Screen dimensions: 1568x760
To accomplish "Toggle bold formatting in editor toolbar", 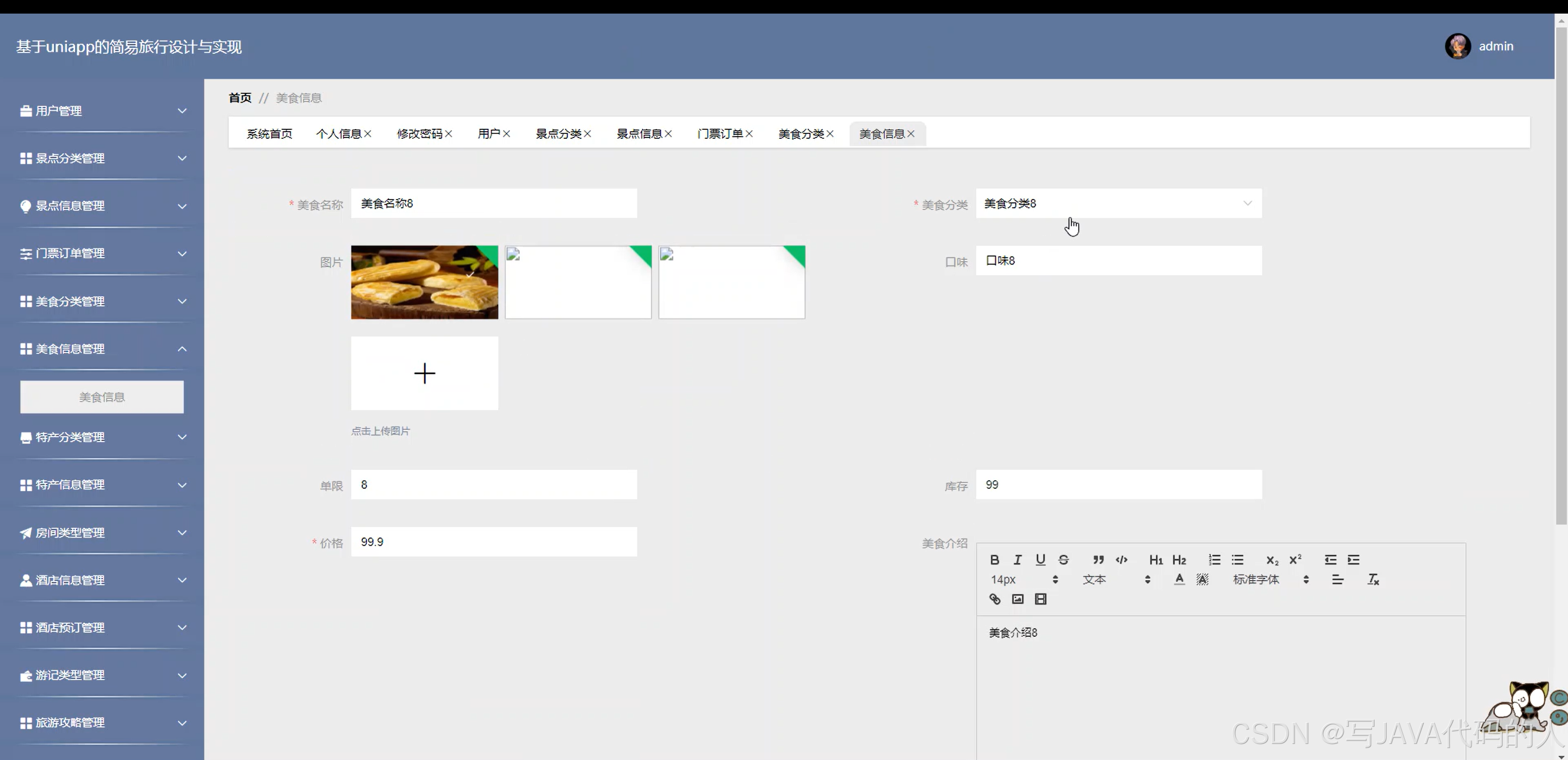I will coord(994,560).
